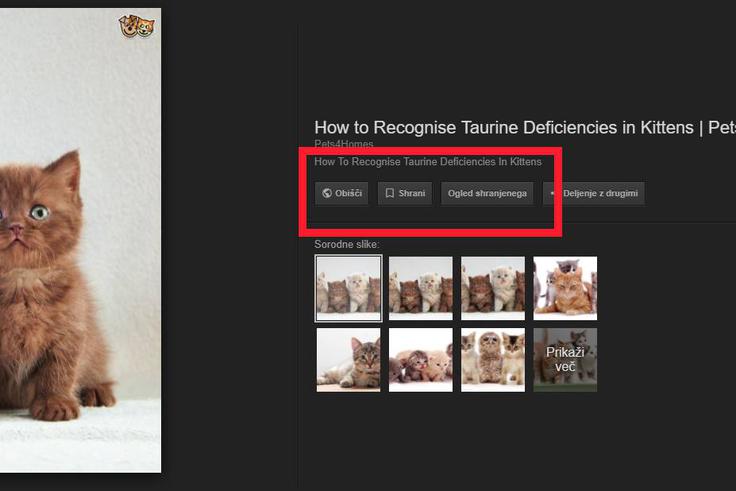Open the orange cat with kittens thumbnail
Viewport: 736px width, 491px height.
point(565,288)
